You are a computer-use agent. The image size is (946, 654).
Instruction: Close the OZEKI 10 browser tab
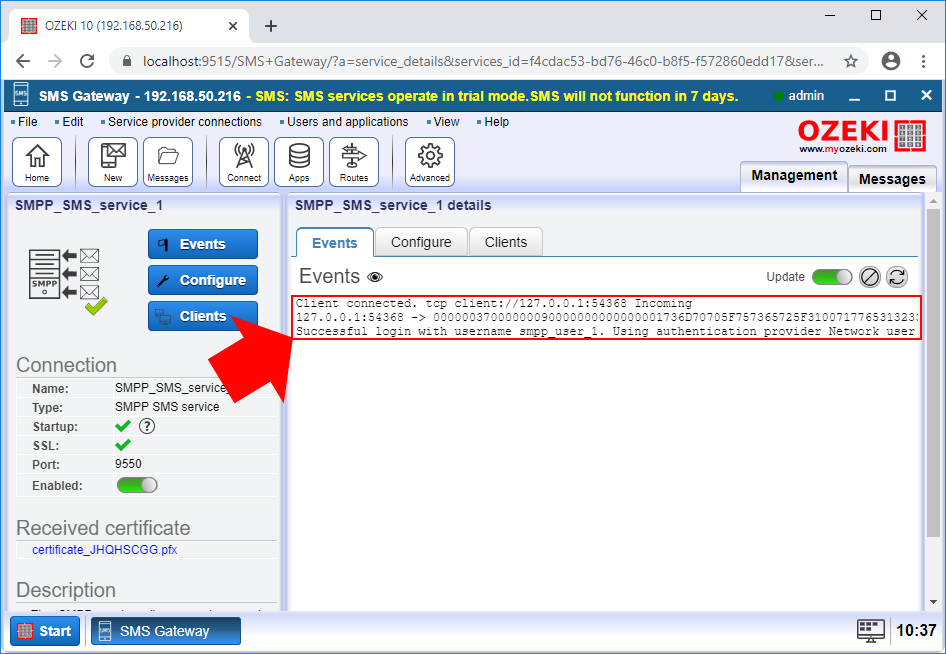tap(233, 26)
